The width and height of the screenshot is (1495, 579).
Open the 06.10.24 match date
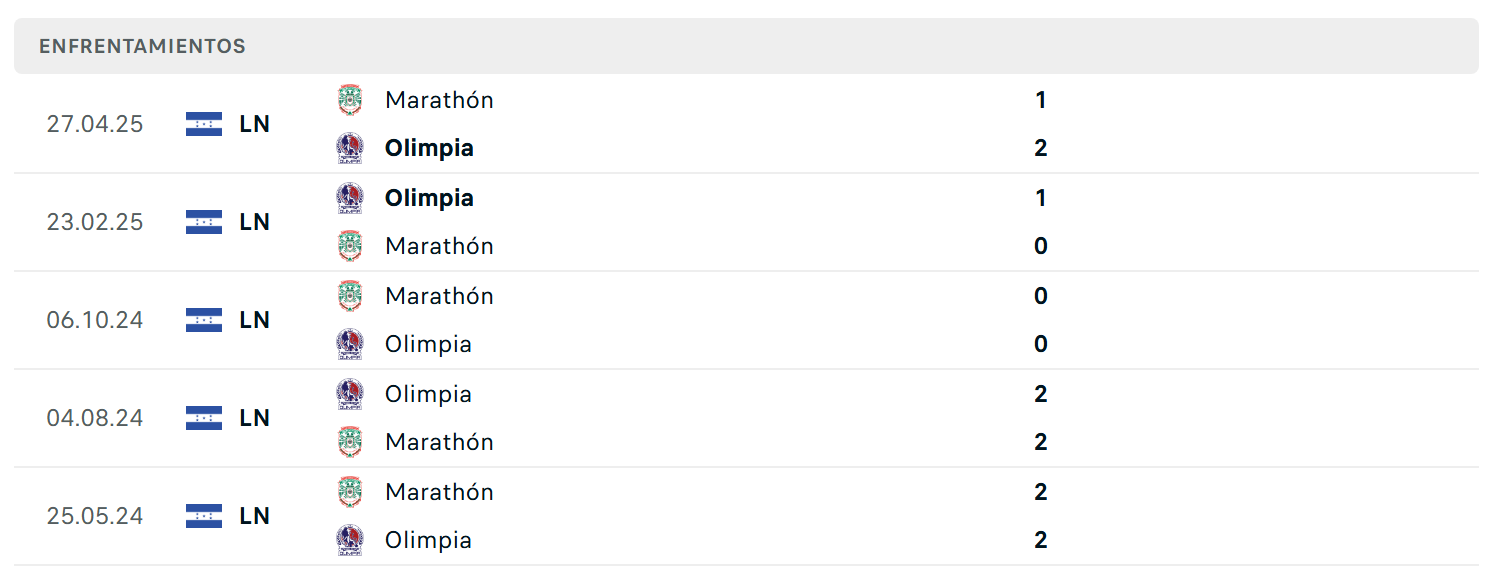tap(95, 320)
